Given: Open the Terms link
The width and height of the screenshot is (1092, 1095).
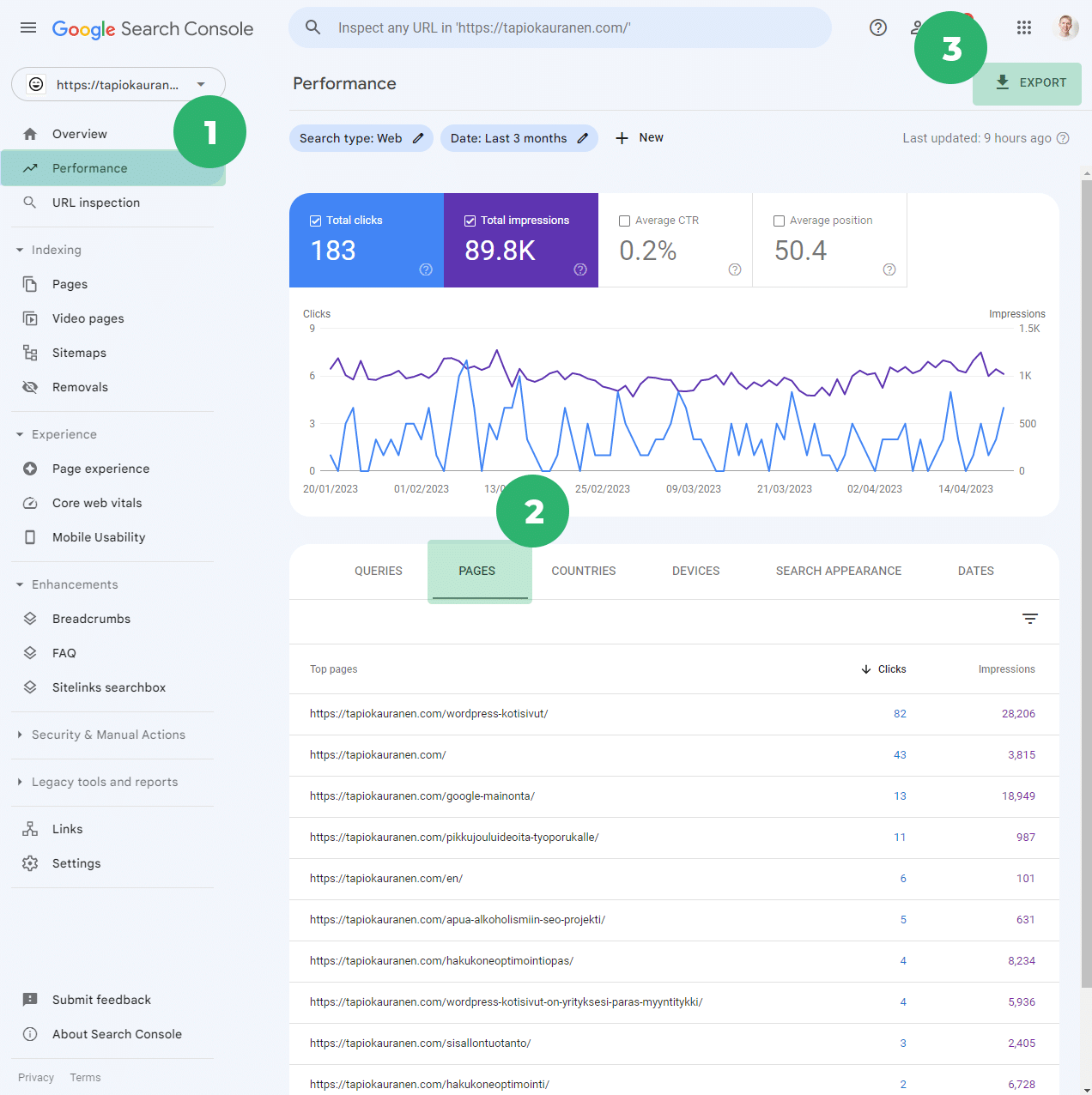Looking at the screenshot, I should pyautogui.click(x=85, y=1078).
